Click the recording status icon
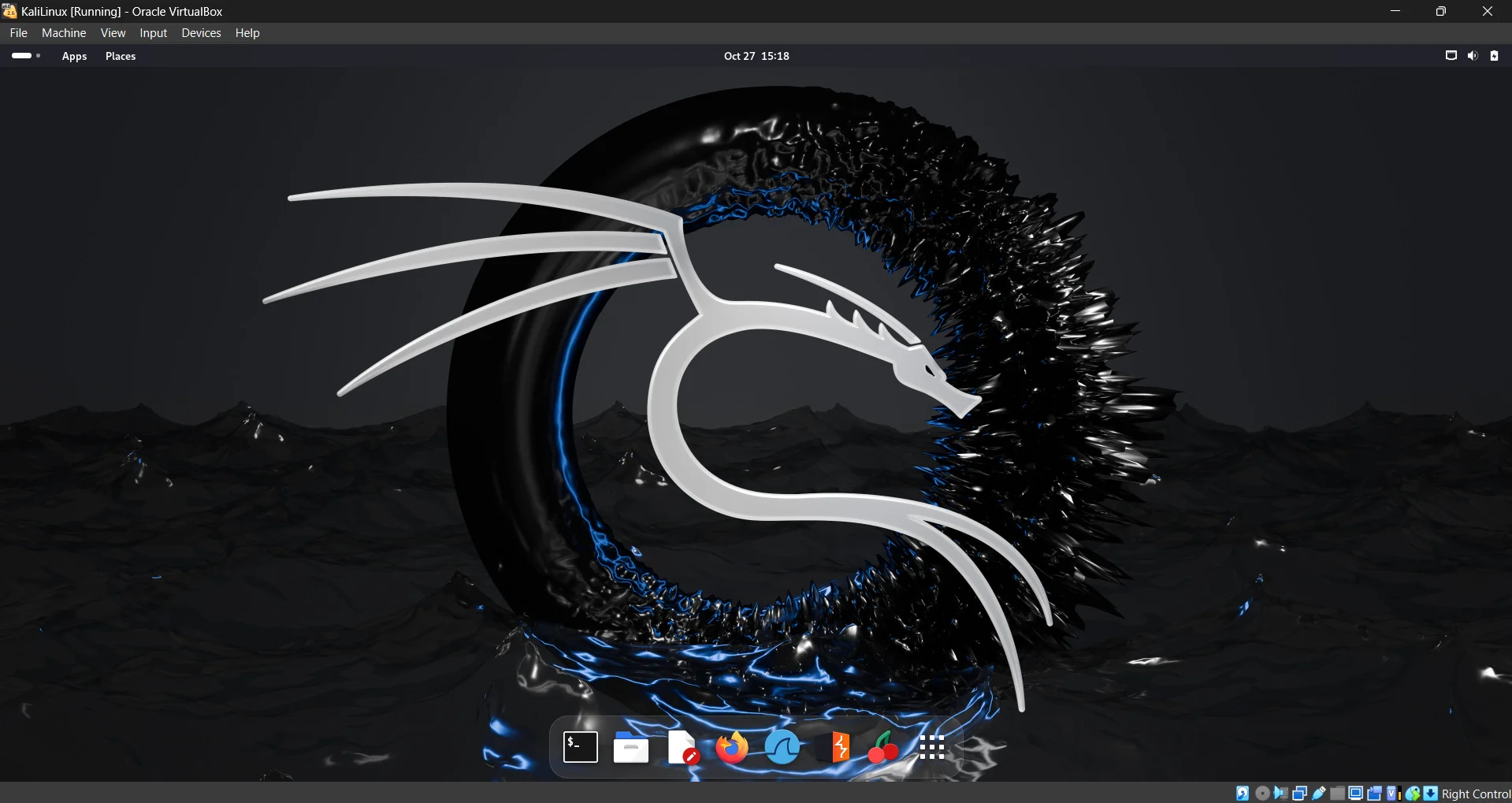The height and width of the screenshot is (803, 1512). click(x=1375, y=794)
